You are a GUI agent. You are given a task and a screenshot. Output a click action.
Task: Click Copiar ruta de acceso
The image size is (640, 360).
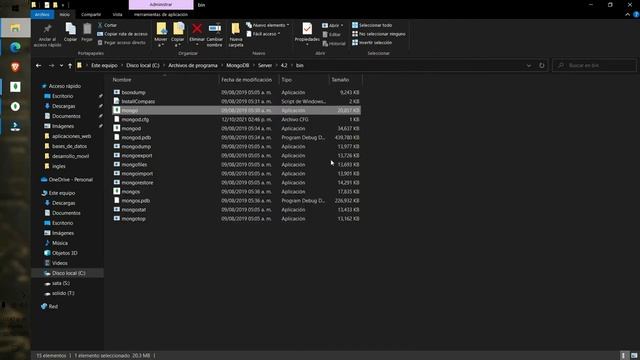pyautogui.click(x=122, y=34)
